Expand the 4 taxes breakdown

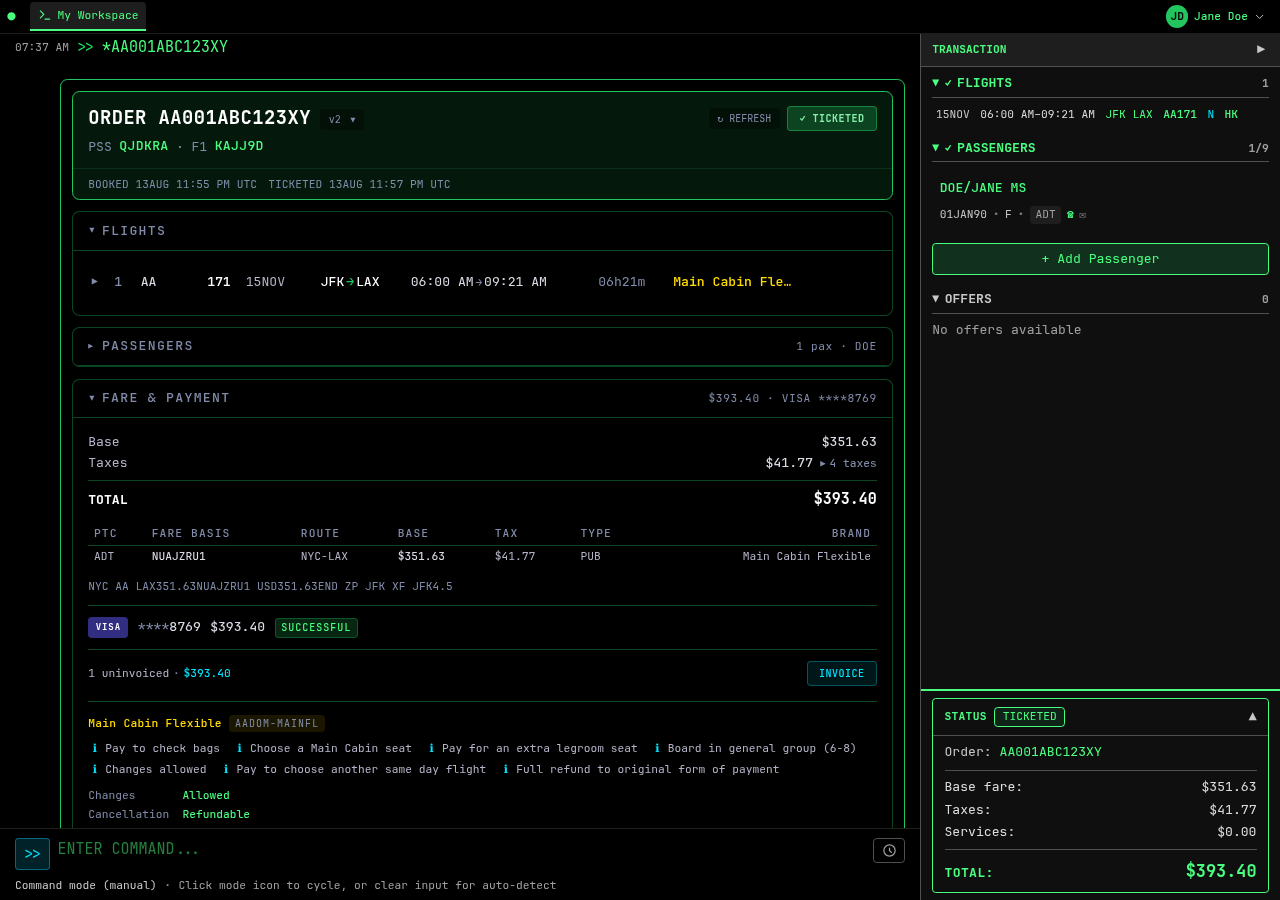[848, 463]
